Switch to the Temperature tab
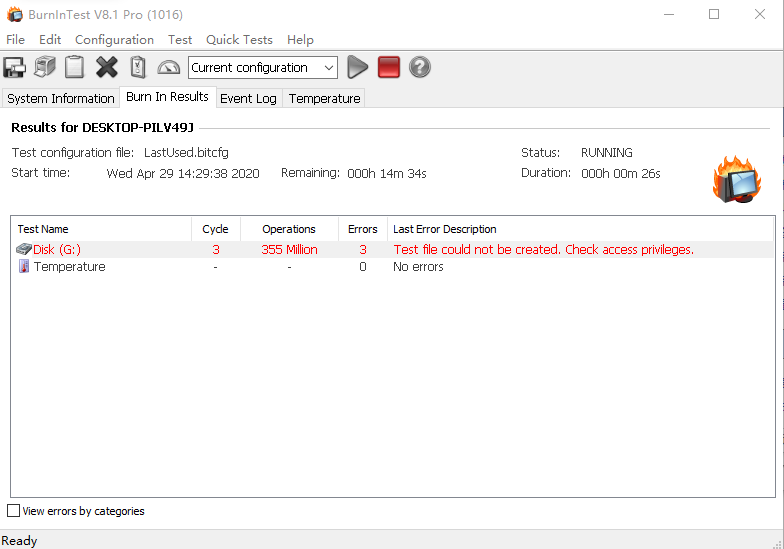The height and width of the screenshot is (549, 784). point(324,98)
